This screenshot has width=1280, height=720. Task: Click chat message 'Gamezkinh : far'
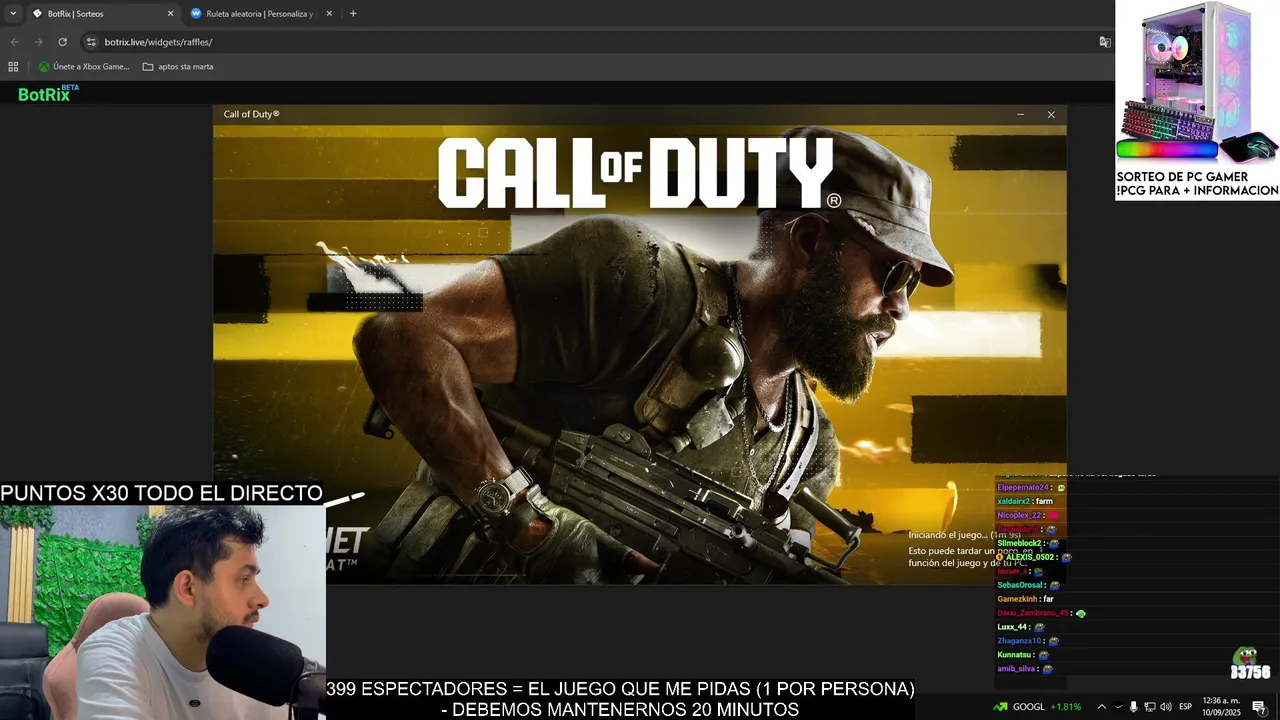coord(1025,599)
